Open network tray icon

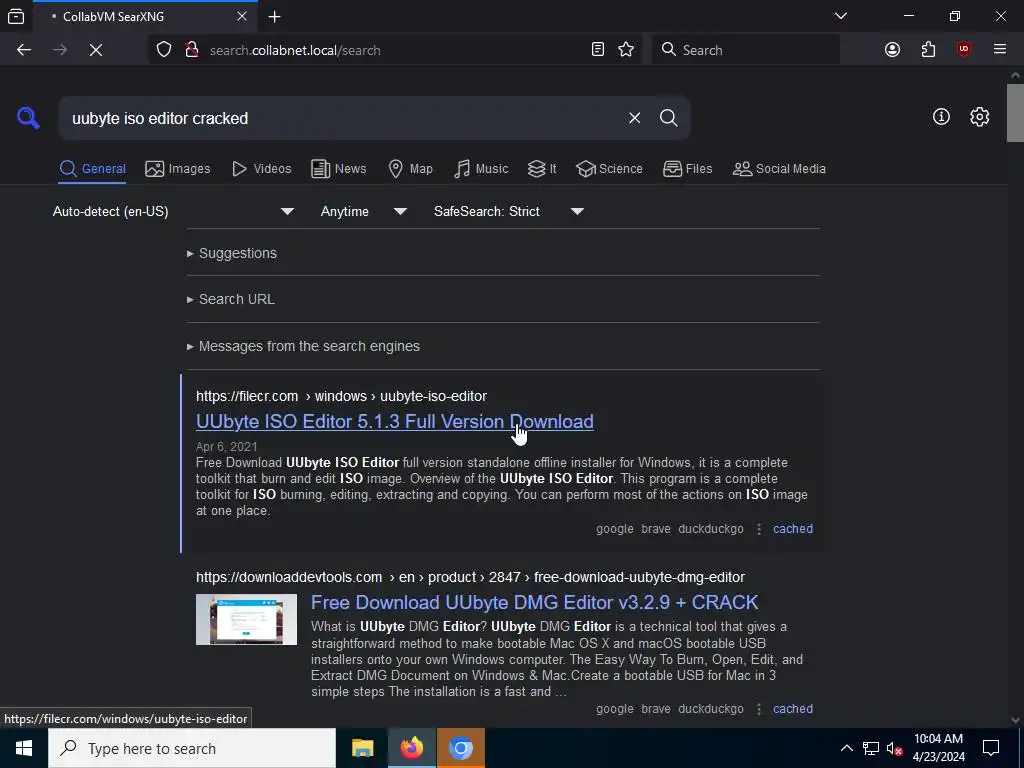pos(871,748)
